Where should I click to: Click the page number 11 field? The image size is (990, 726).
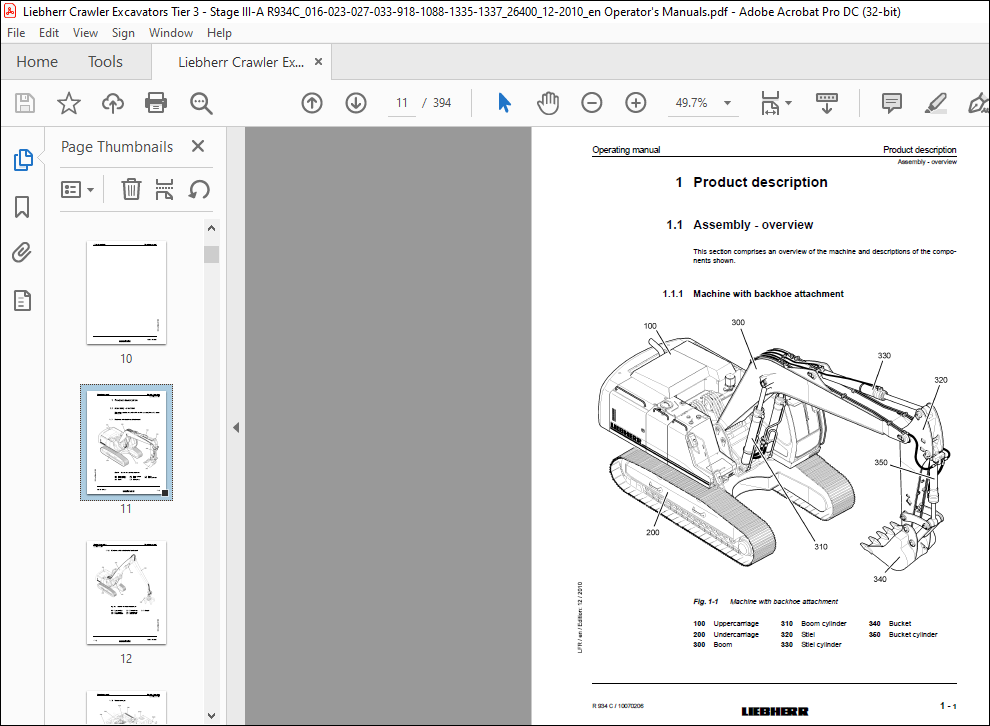[x=402, y=103]
